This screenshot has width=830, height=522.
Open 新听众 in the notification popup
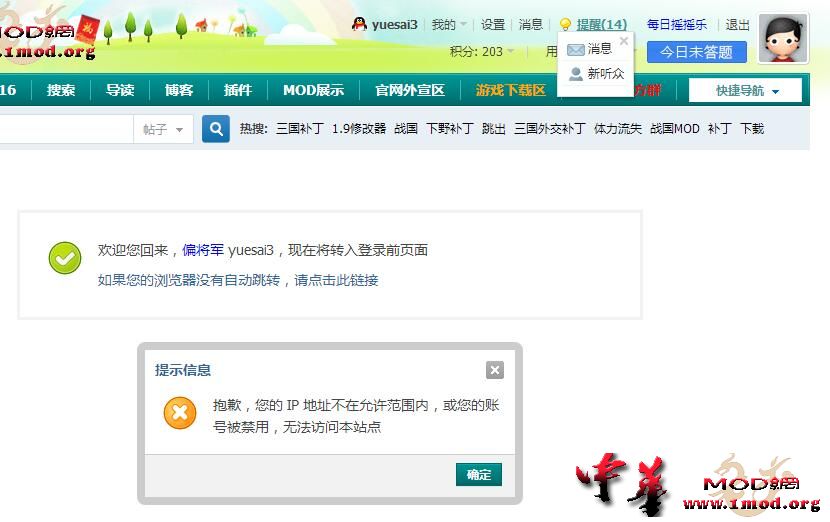pyautogui.click(x=606, y=74)
